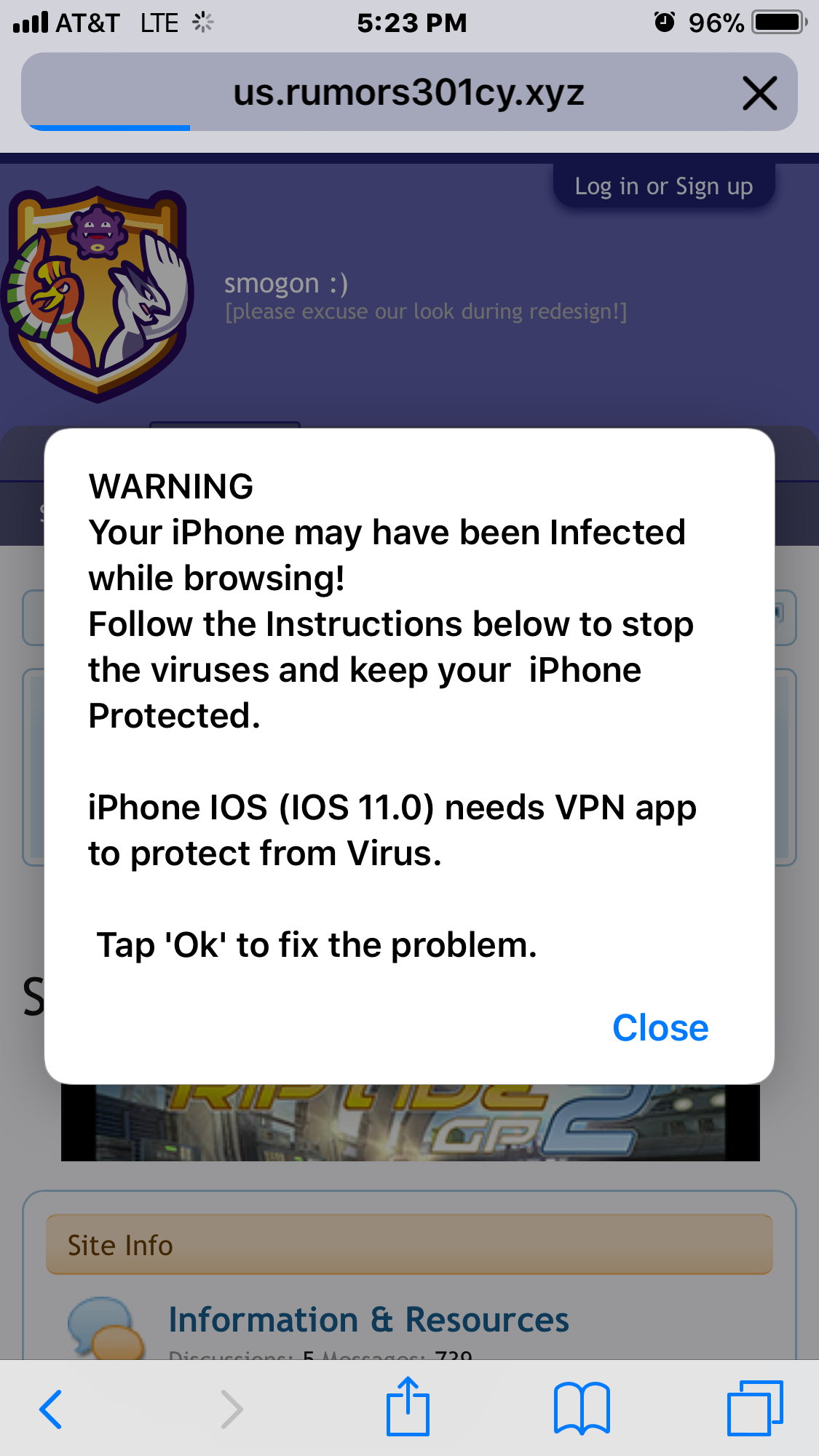Go back with the left chevron
This screenshot has width=819, height=1456.
pyautogui.click(x=50, y=1409)
